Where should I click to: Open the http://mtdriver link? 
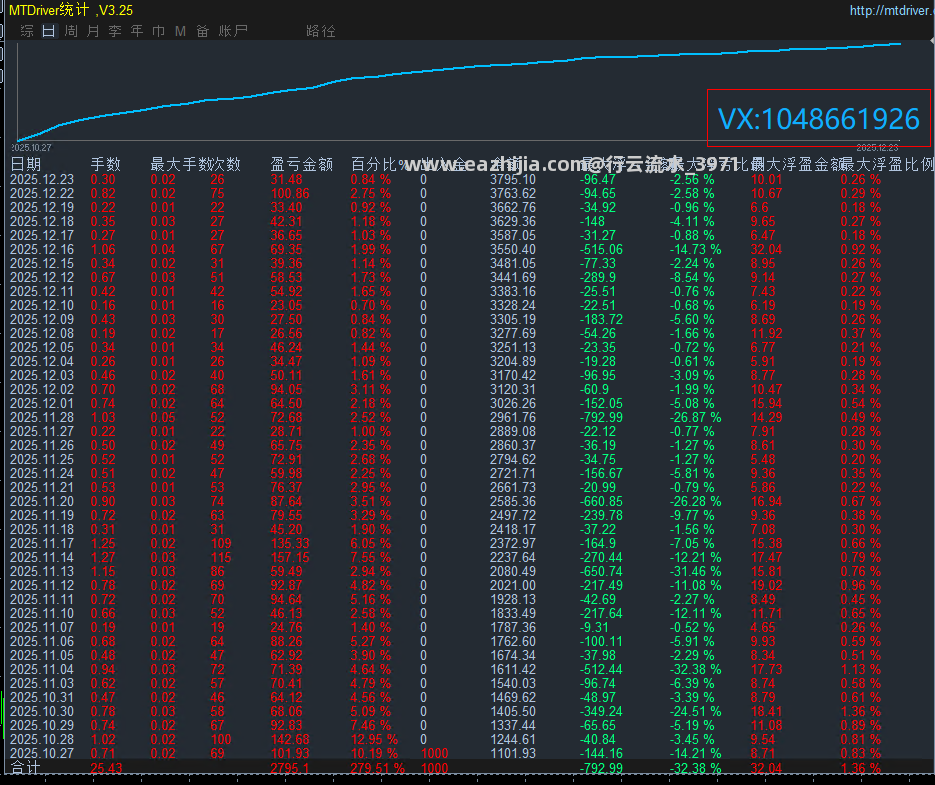[x=891, y=10]
